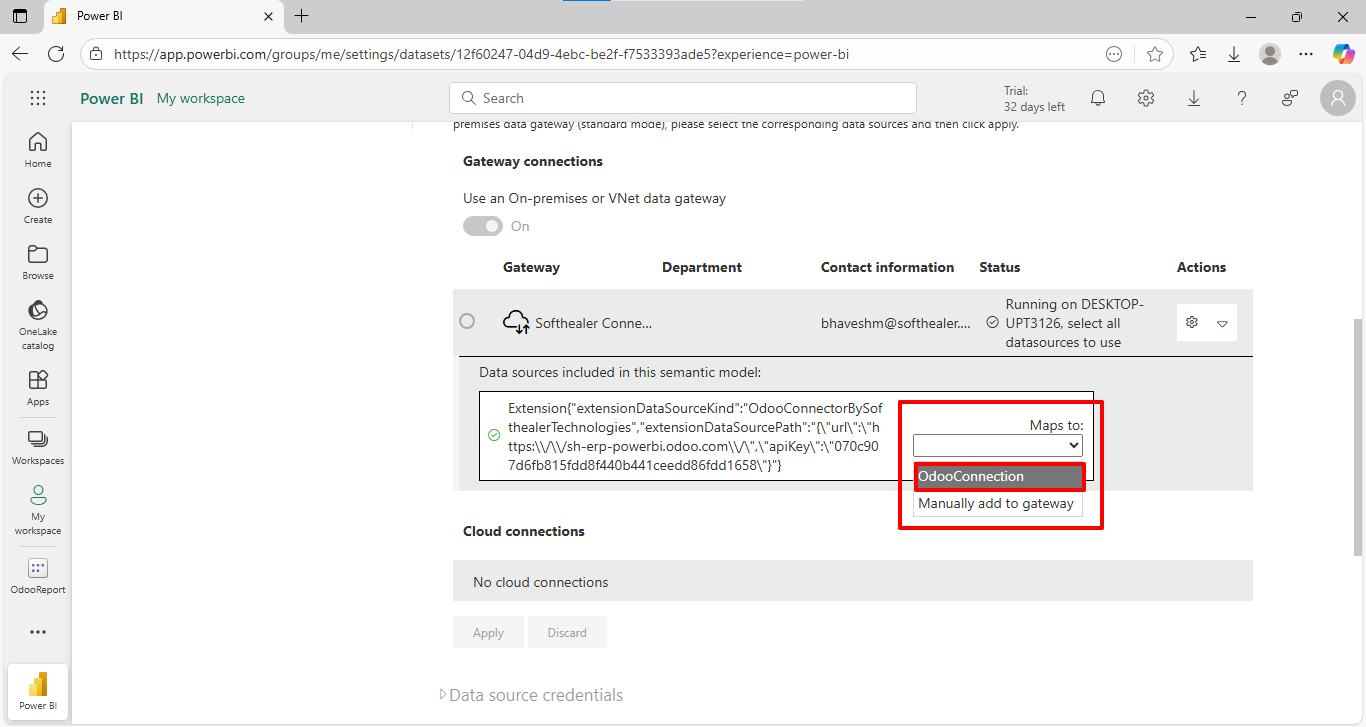Open browser settings and more ellipsis
Image resolution: width=1366 pixels, height=727 pixels.
click(1306, 54)
